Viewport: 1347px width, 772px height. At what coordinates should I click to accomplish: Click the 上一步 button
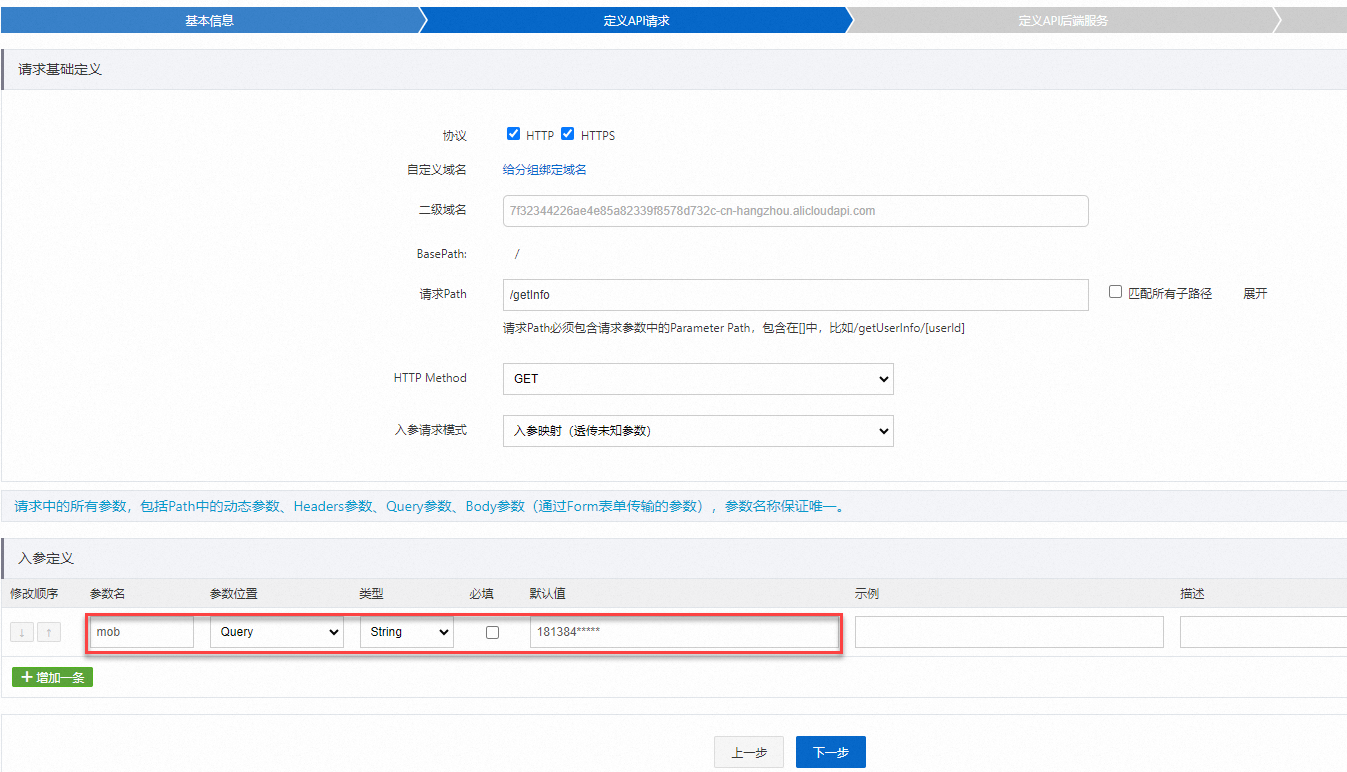(x=748, y=753)
